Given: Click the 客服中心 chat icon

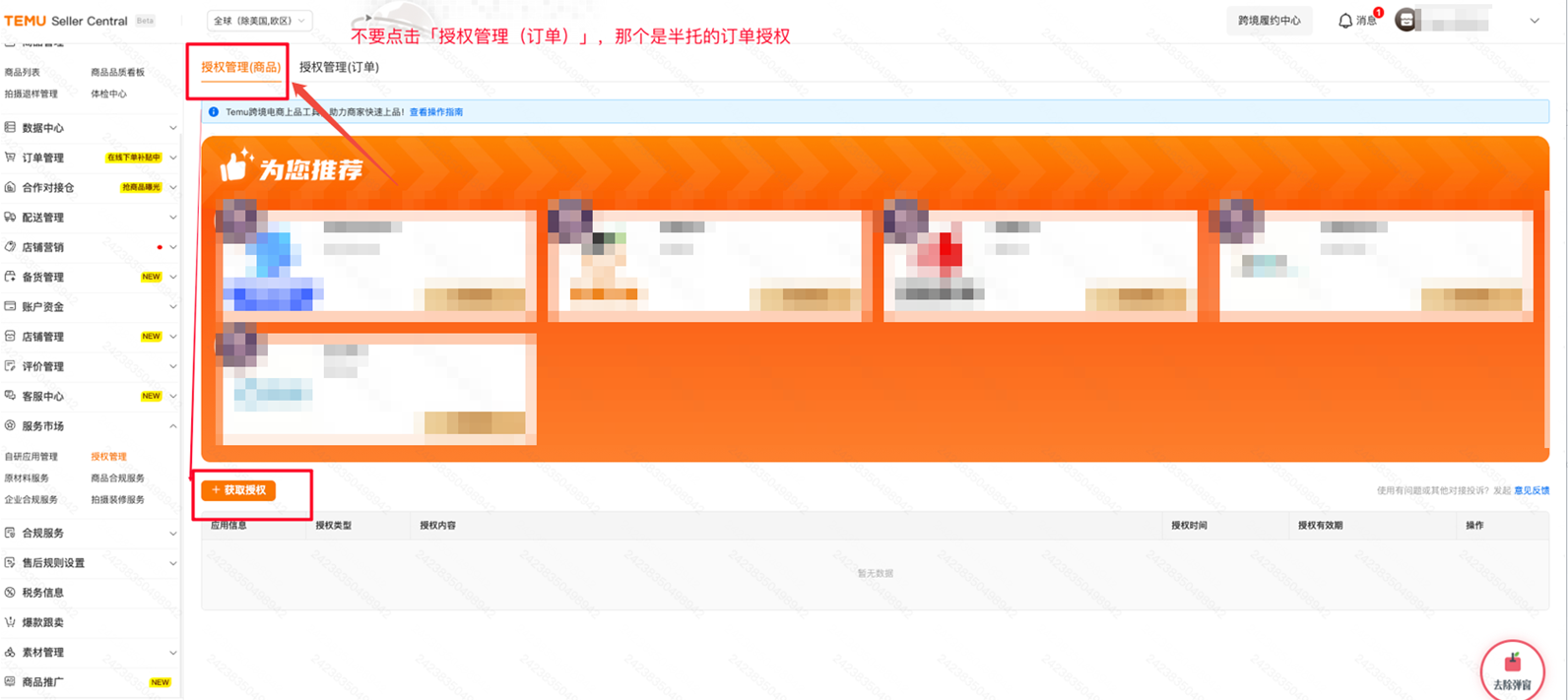Looking at the screenshot, I should tap(10, 396).
